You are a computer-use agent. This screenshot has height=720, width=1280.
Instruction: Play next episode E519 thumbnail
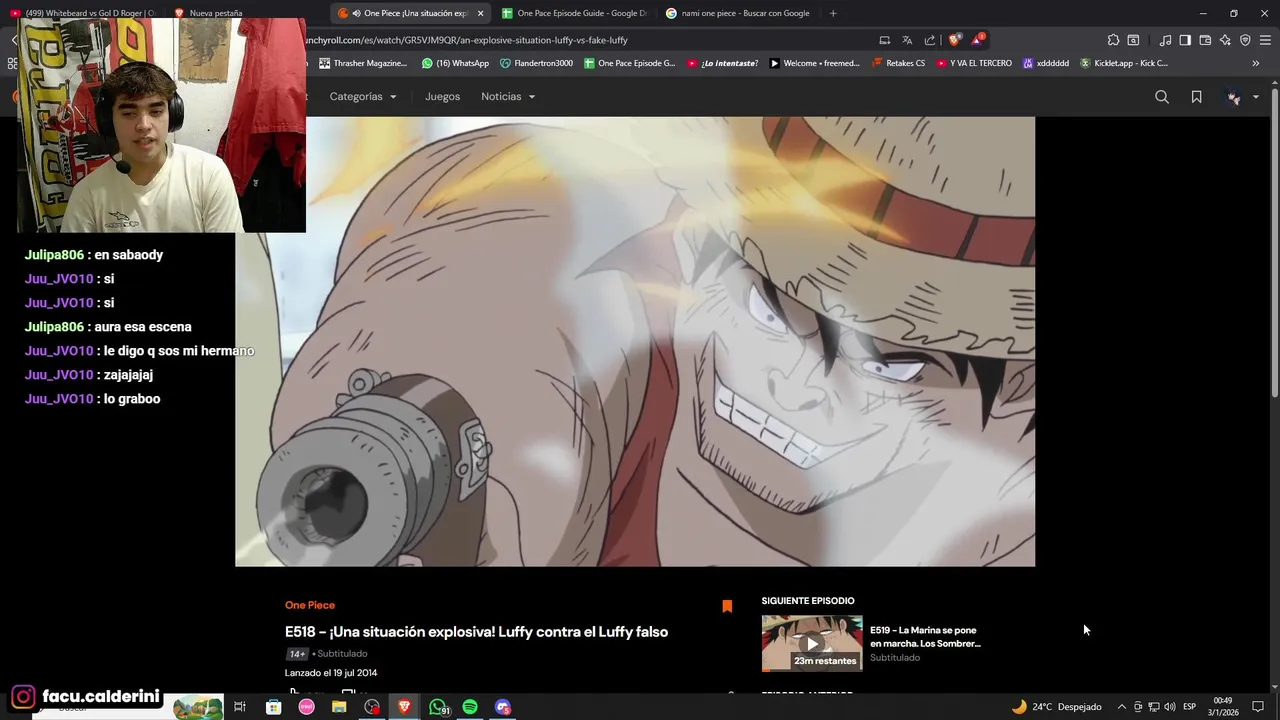coord(812,643)
